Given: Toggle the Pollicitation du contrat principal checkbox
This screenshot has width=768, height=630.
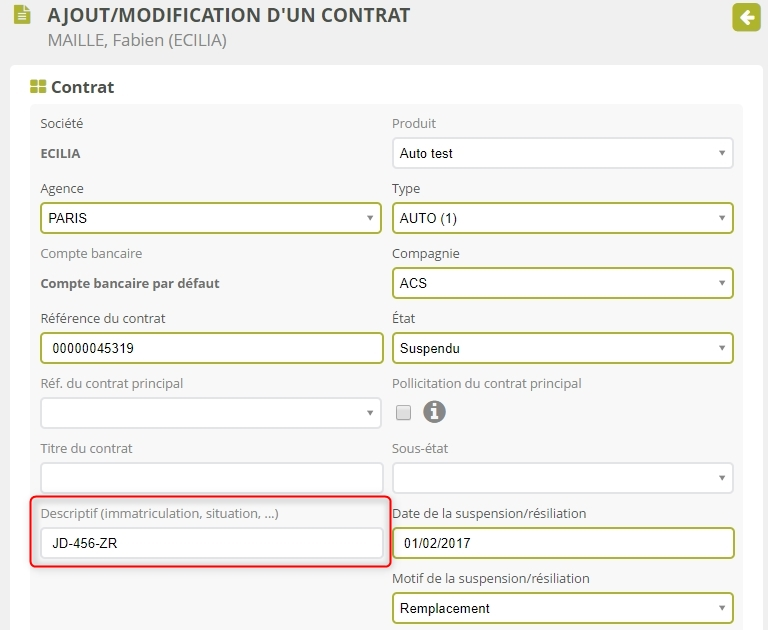Looking at the screenshot, I should [x=404, y=413].
